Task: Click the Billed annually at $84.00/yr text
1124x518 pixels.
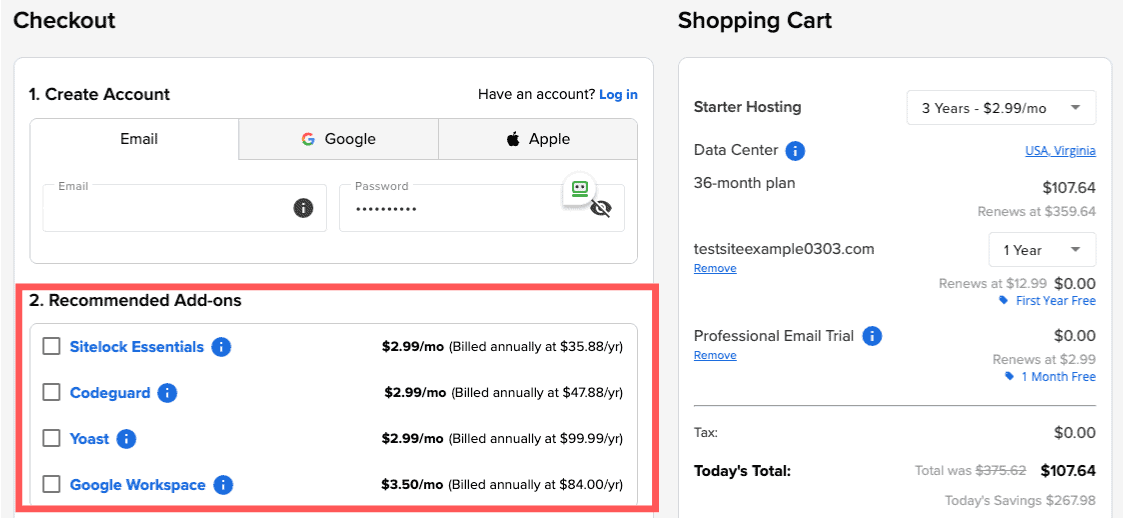Action: [537, 485]
